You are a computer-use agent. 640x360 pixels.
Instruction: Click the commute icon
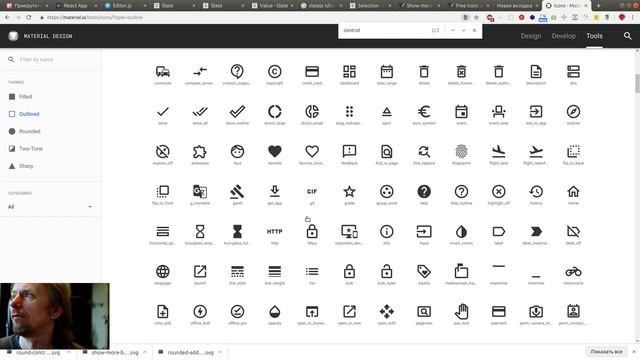point(162,72)
